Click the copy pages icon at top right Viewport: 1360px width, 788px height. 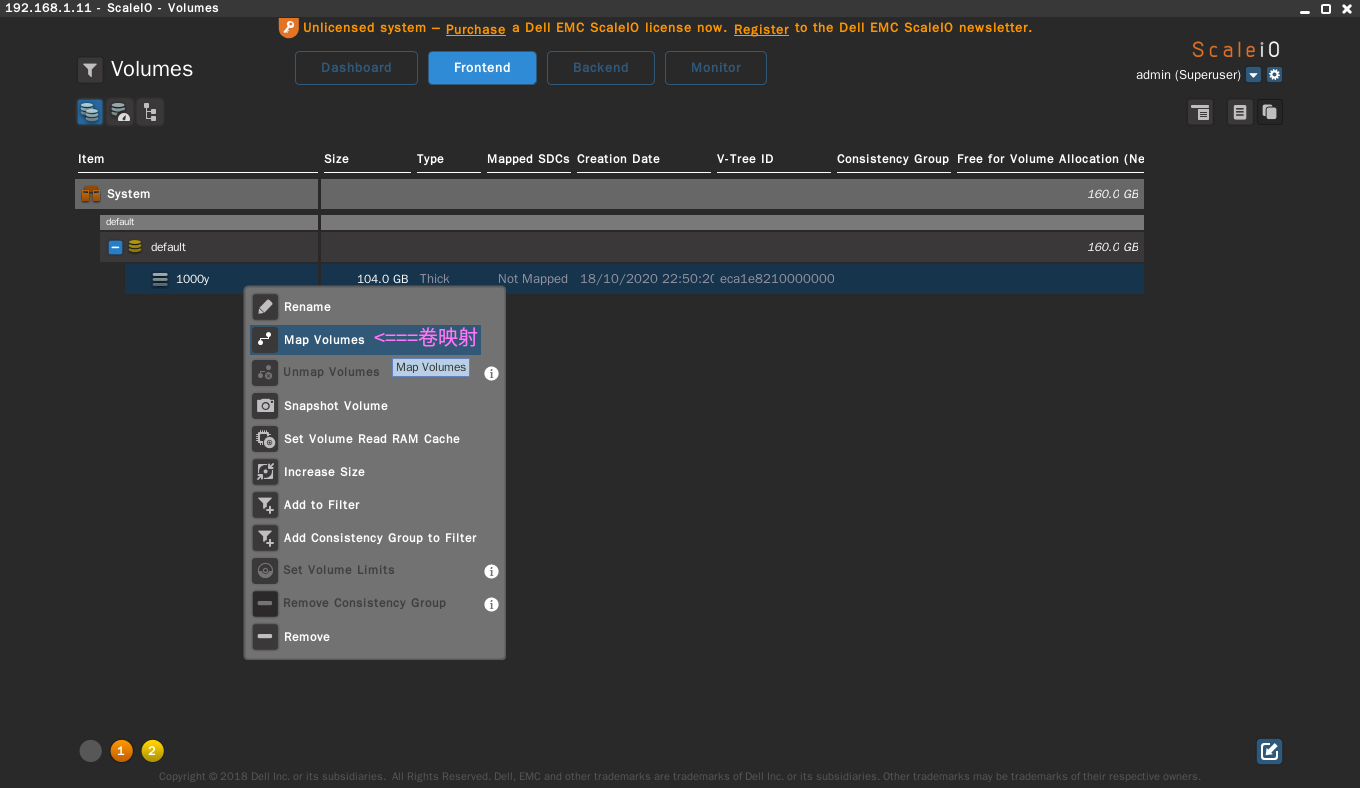(x=1270, y=112)
